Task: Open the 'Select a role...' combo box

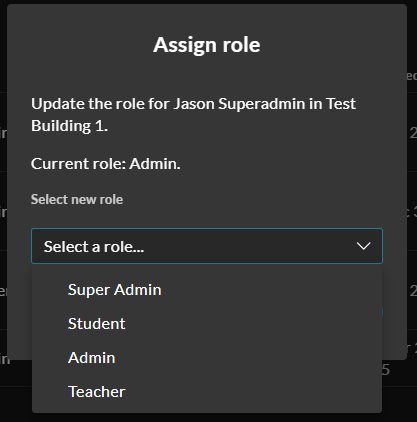Action: [x=207, y=246]
